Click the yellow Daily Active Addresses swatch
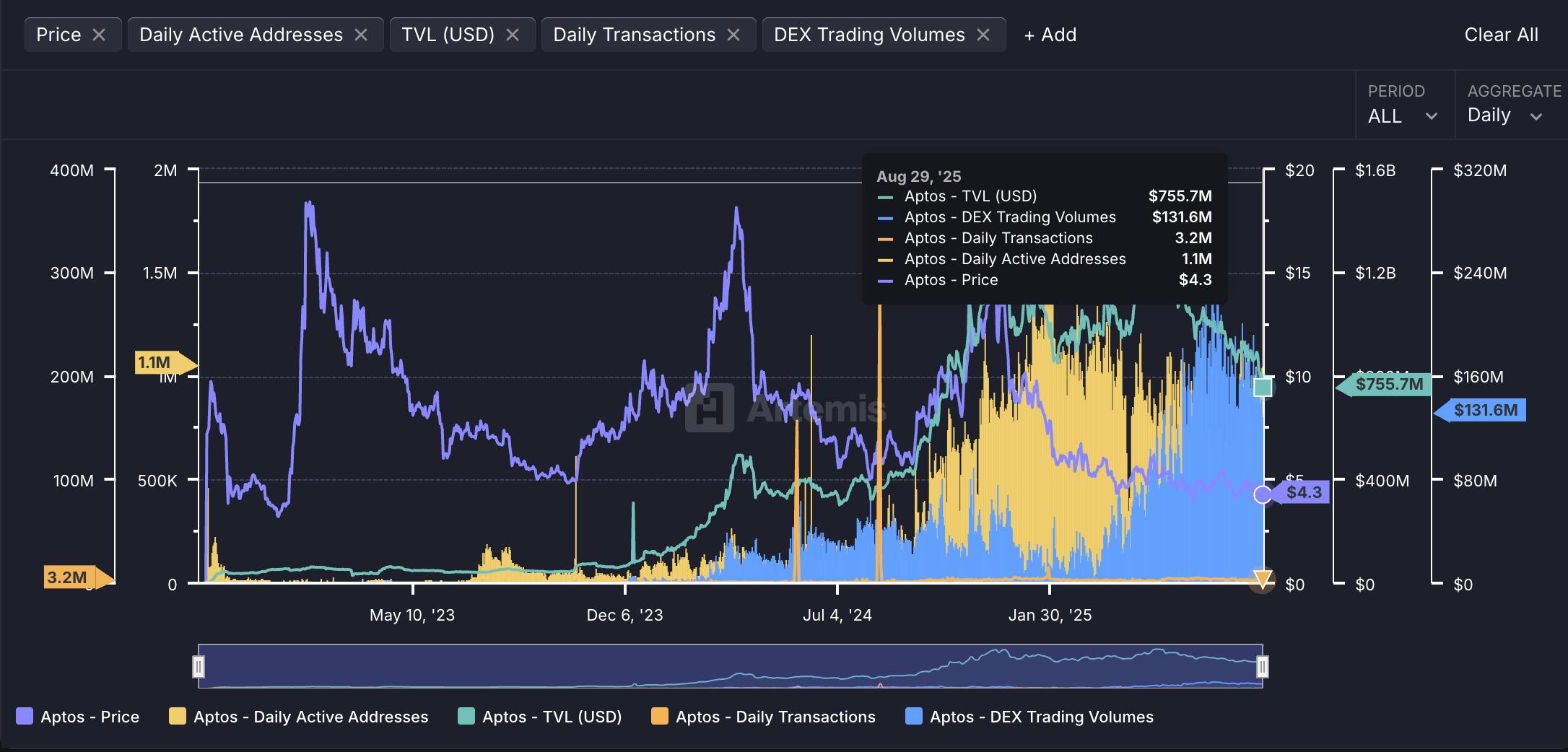1568x752 pixels. (x=178, y=717)
